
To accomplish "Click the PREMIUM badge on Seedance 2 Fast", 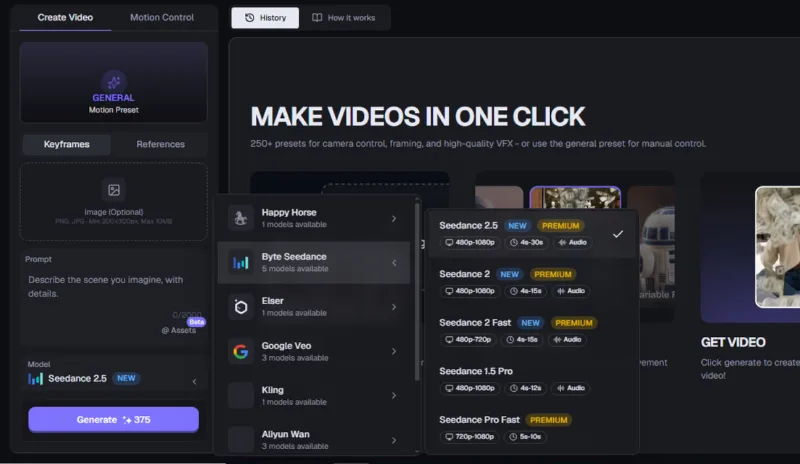I will point(573,323).
